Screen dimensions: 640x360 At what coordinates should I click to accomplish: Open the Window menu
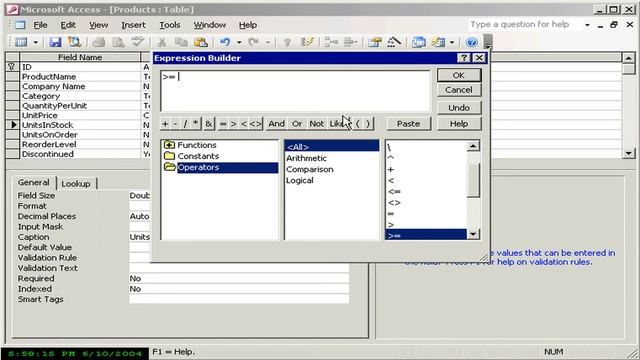(x=209, y=25)
